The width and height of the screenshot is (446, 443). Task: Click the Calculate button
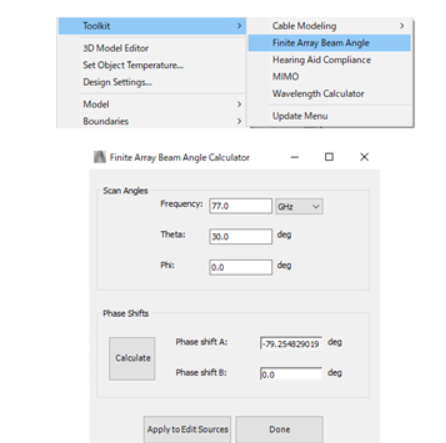[132, 358]
